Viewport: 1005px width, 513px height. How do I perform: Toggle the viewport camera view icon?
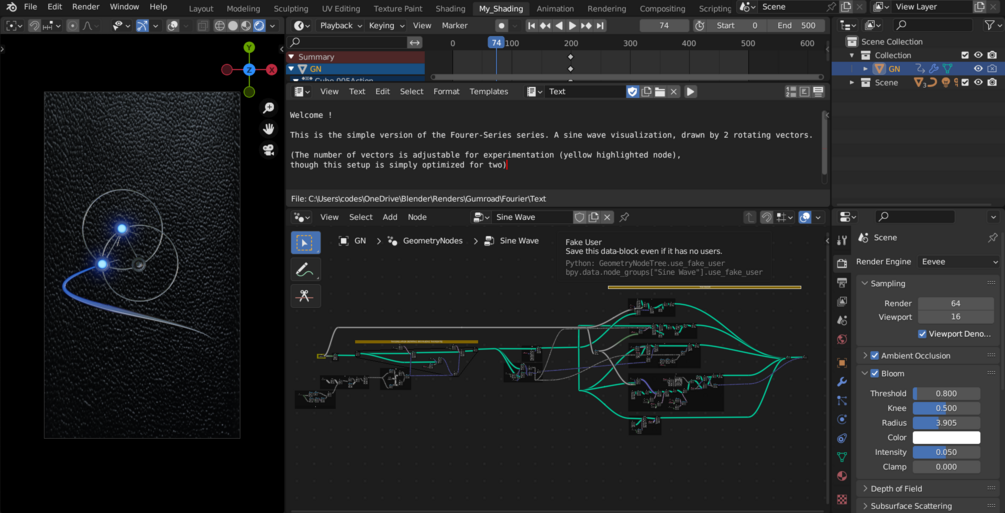(x=269, y=149)
